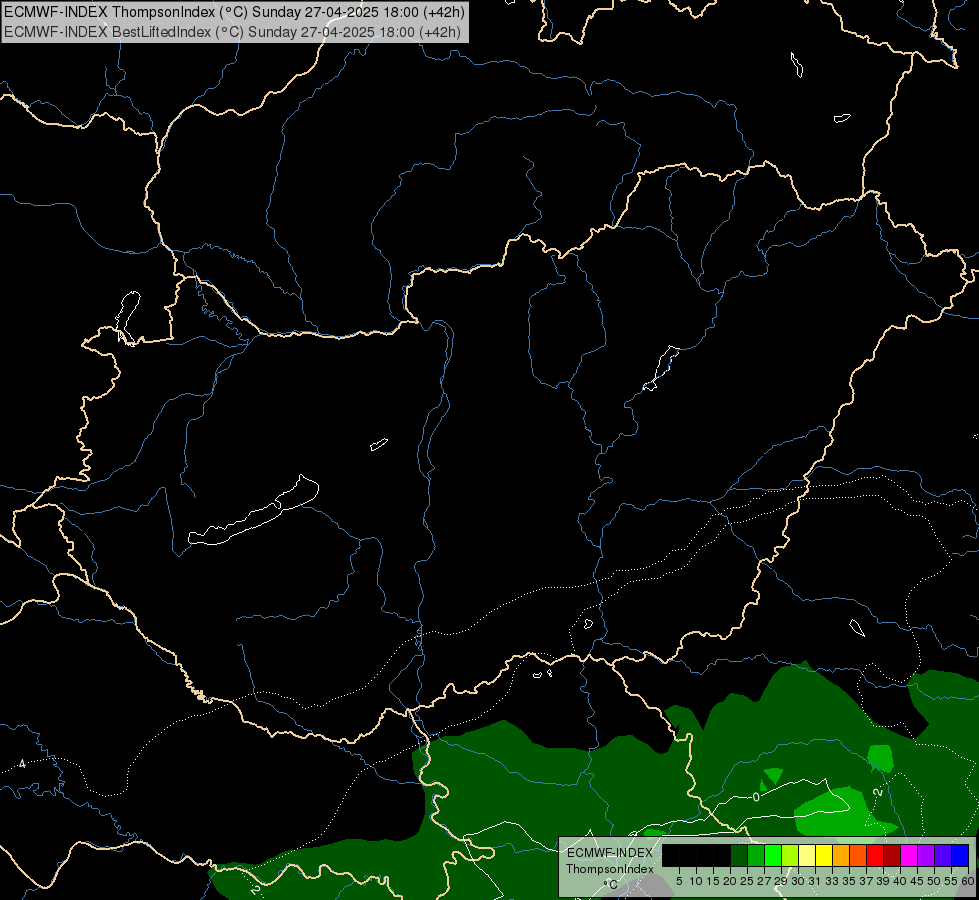Image resolution: width=979 pixels, height=900 pixels.
Task: Select the medium green 25–27 legend swatch
Action: [x=756, y=855]
